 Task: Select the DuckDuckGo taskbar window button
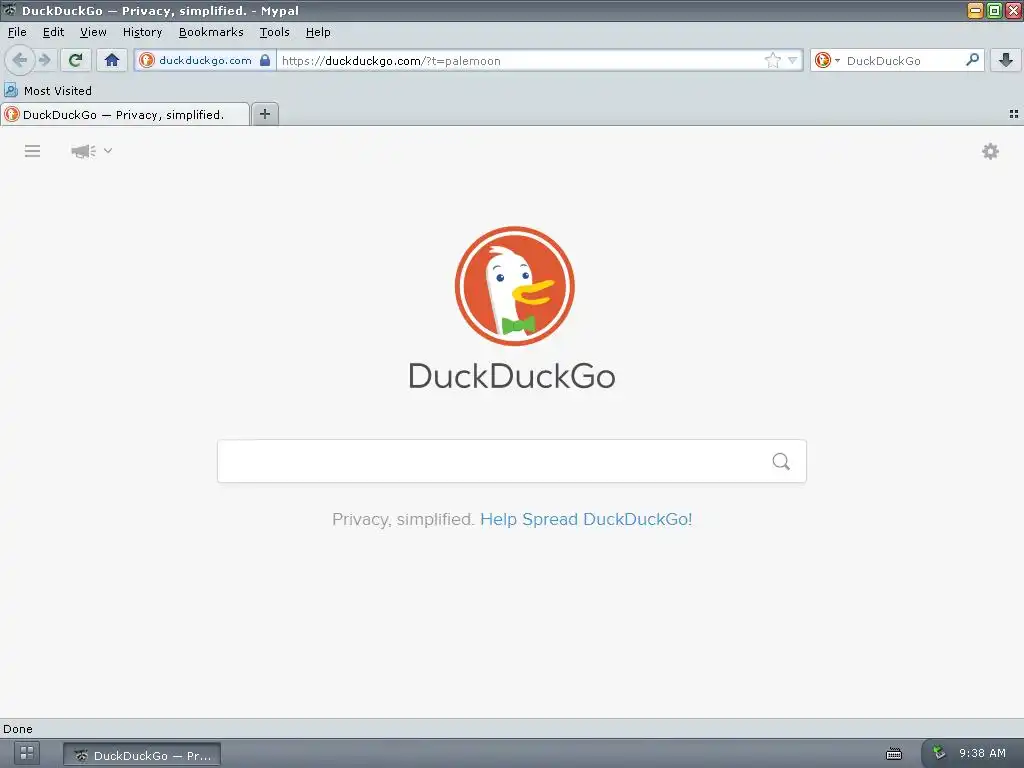pyautogui.click(x=142, y=755)
